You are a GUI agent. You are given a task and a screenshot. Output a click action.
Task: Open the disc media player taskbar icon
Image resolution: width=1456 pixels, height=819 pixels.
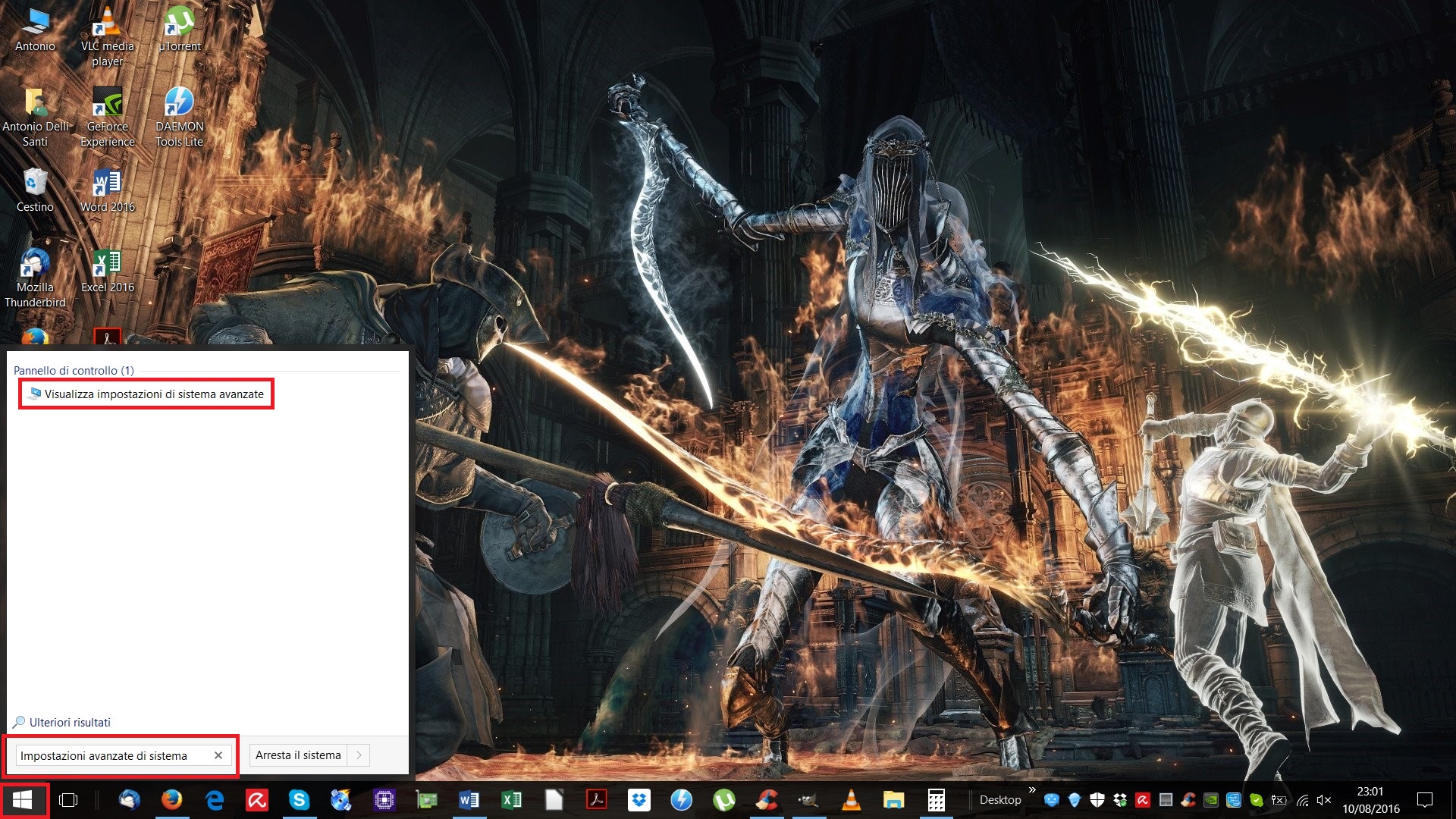342,800
